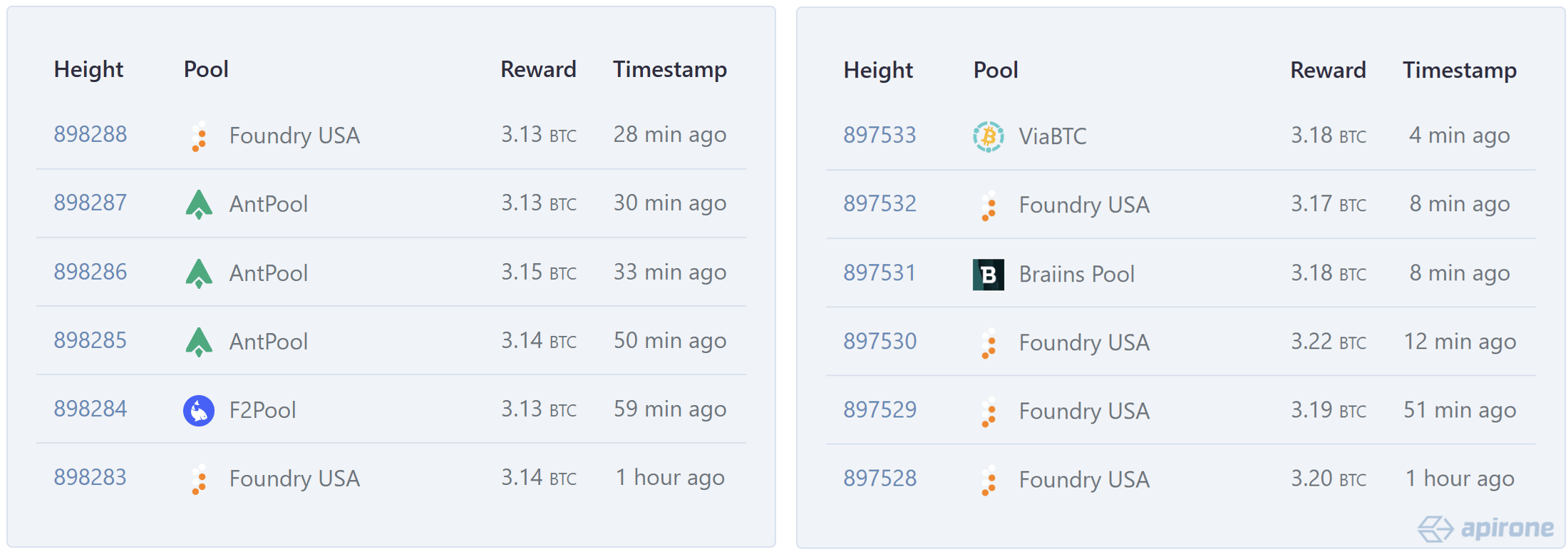1568x552 pixels.
Task: Click the Foundry USA icon for block 897528
Action: coord(989,479)
